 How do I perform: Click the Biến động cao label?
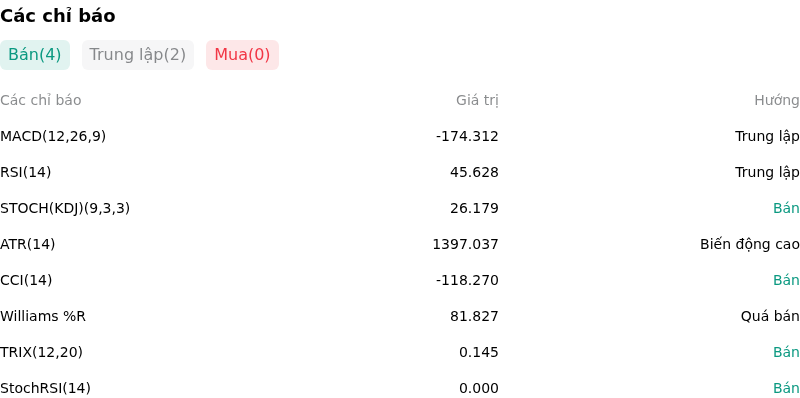click(x=749, y=244)
